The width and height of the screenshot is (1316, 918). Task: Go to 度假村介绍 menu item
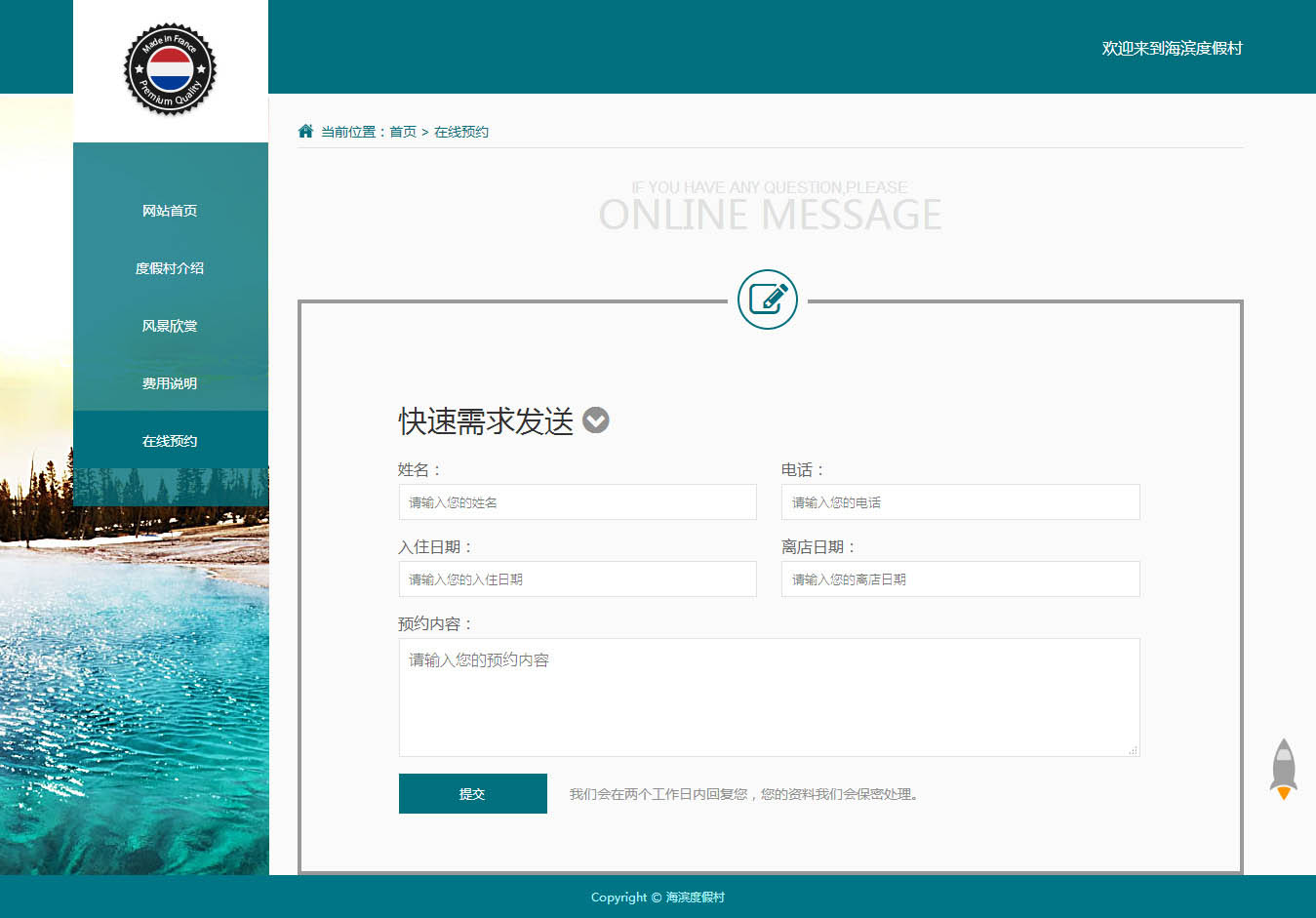(170, 268)
